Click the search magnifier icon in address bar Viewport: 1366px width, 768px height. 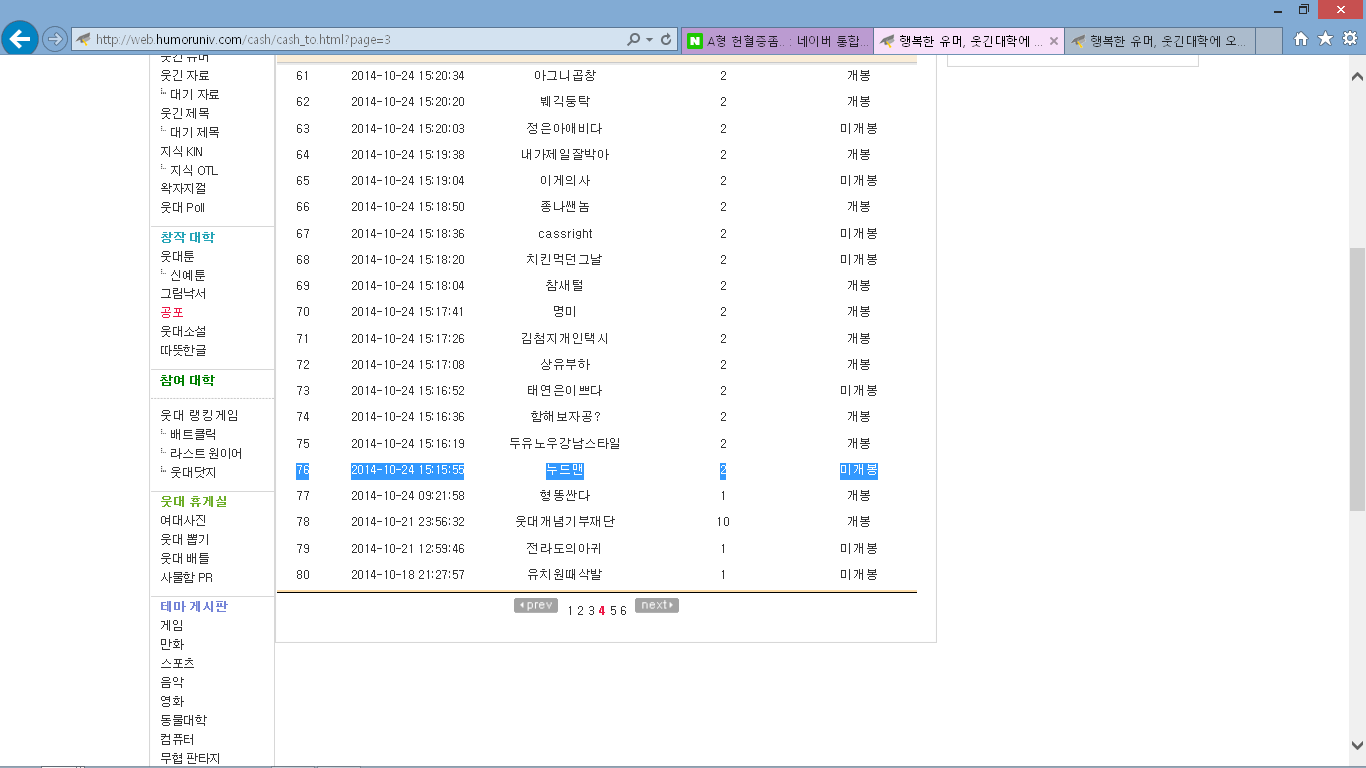pyautogui.click(x=633, y=40)
